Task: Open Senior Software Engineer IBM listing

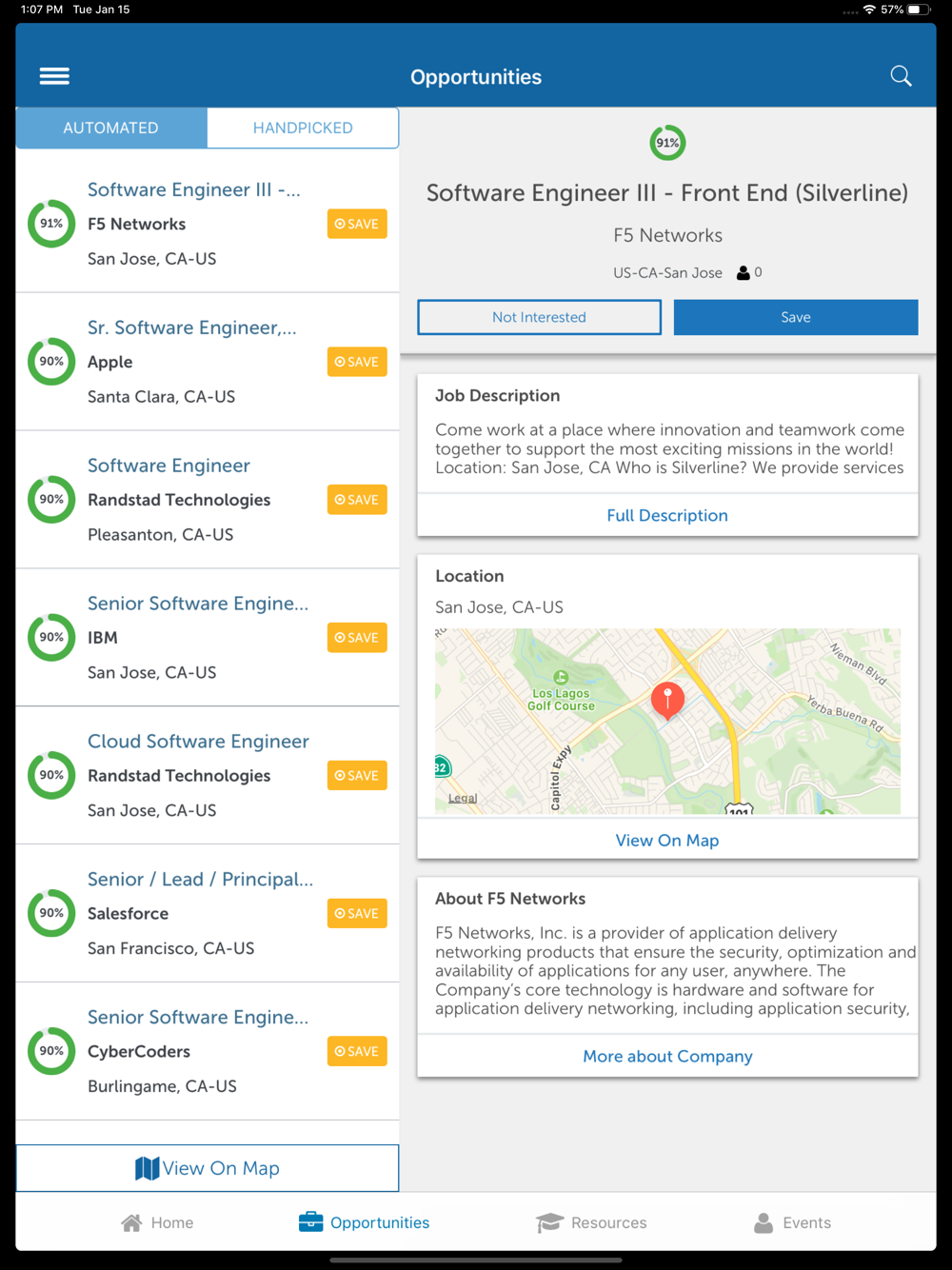Action: pos(198,604)
